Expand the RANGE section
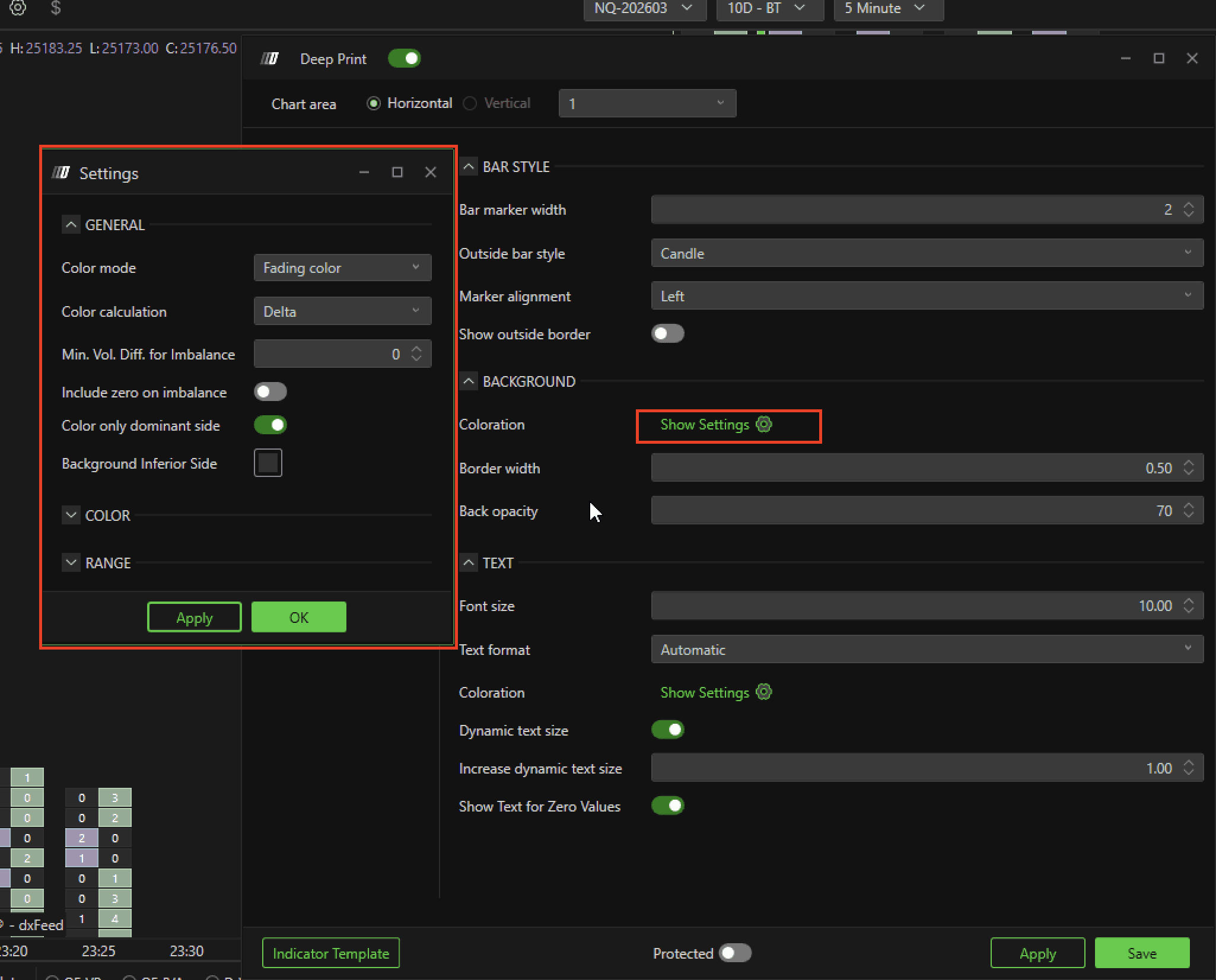The image size is (1216, 980). click(71, 562)
